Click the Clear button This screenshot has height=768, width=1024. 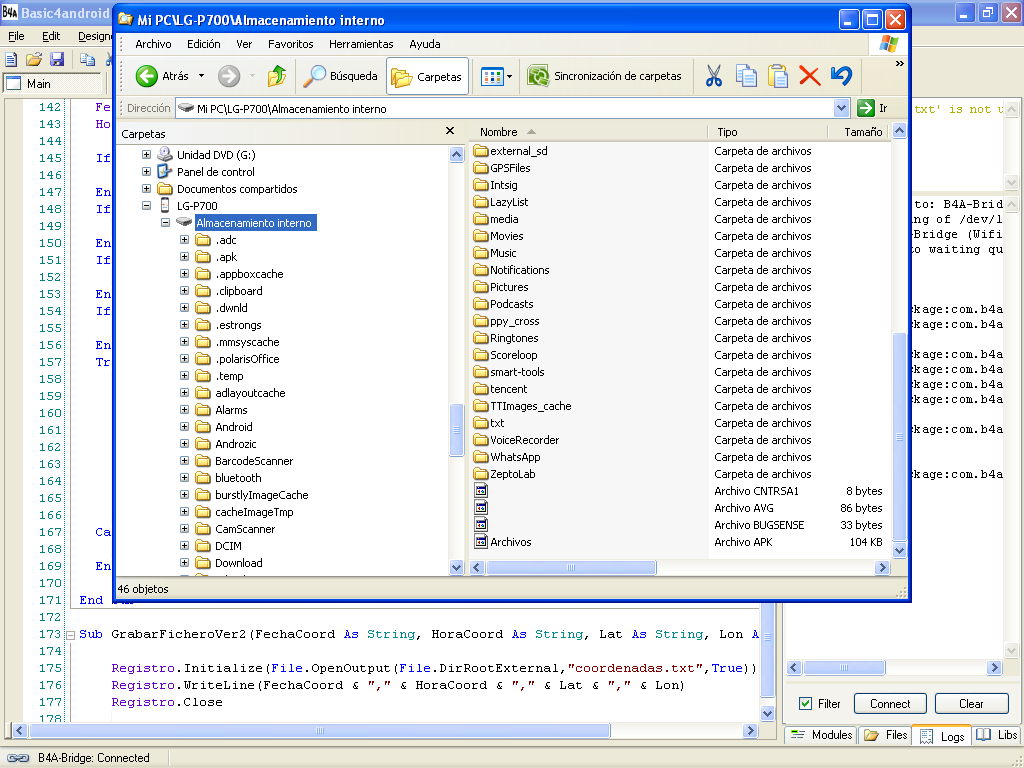click(x=971, y=704)
